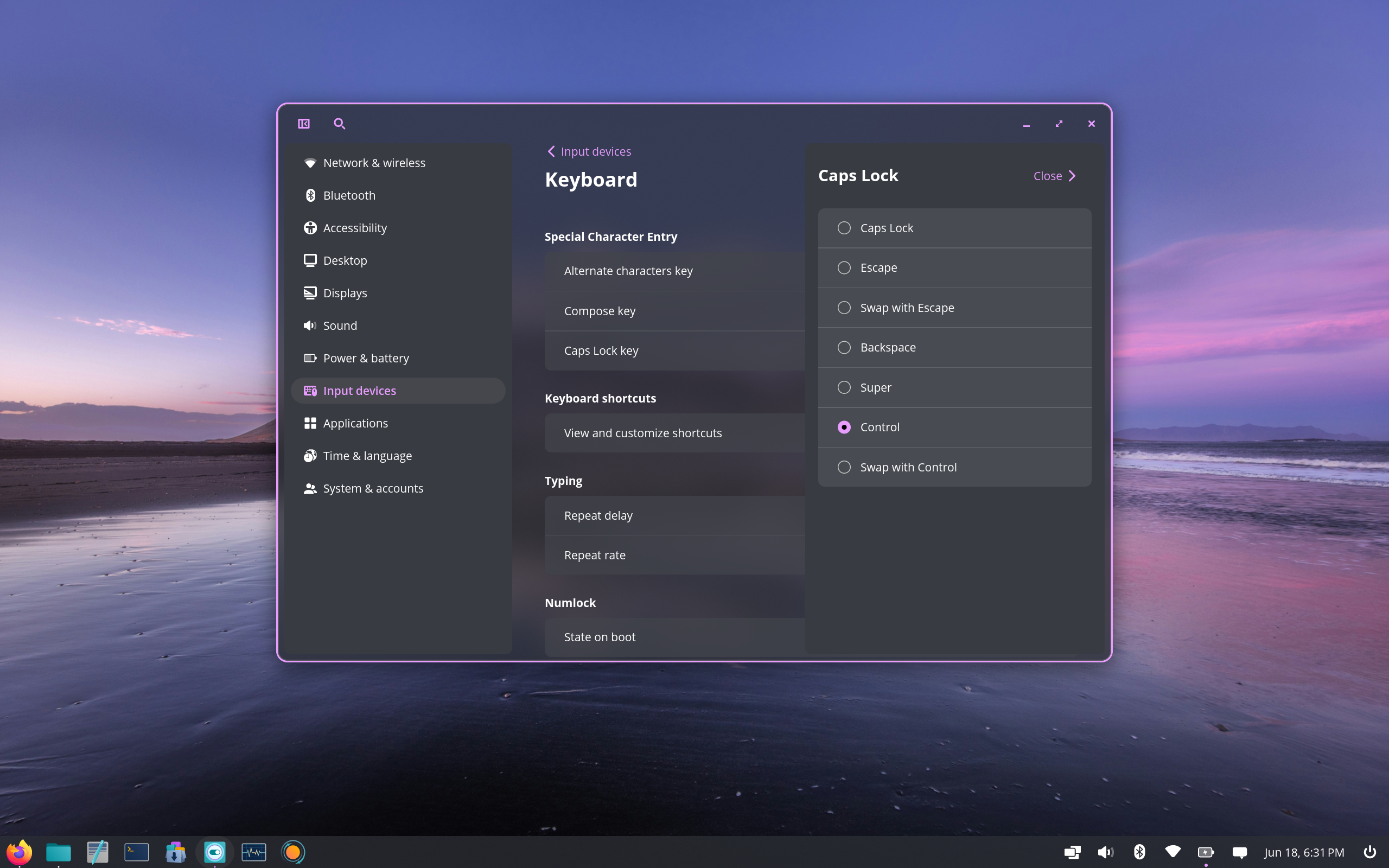Click the Power & battery icon
This screenshot has width=1389, height=868.
310,358
